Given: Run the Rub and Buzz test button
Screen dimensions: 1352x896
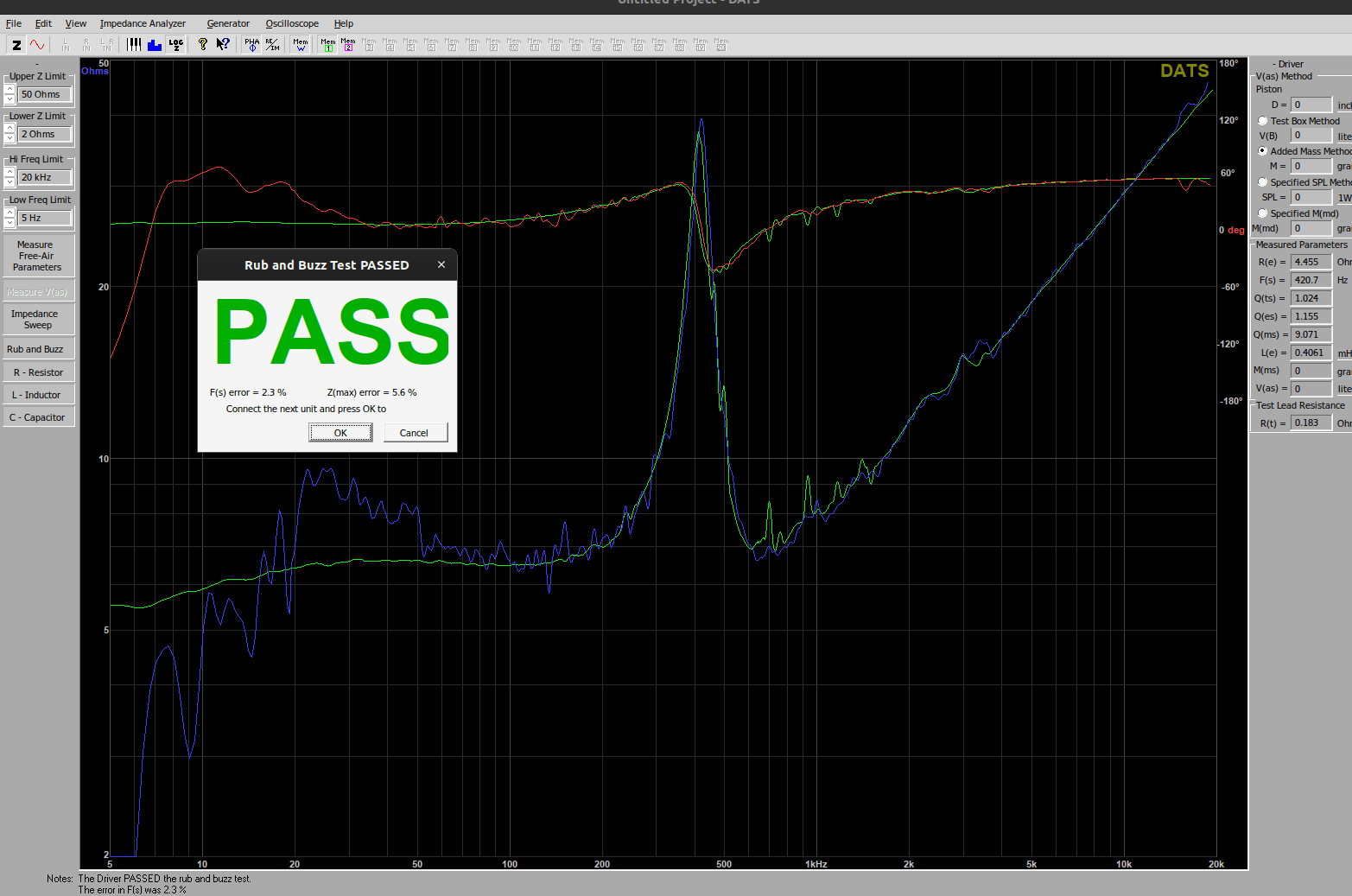Looking at the screenshot, I should (x=38, y=349).
